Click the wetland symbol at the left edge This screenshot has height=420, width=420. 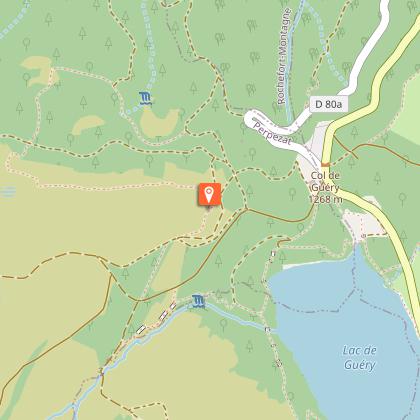8,192
